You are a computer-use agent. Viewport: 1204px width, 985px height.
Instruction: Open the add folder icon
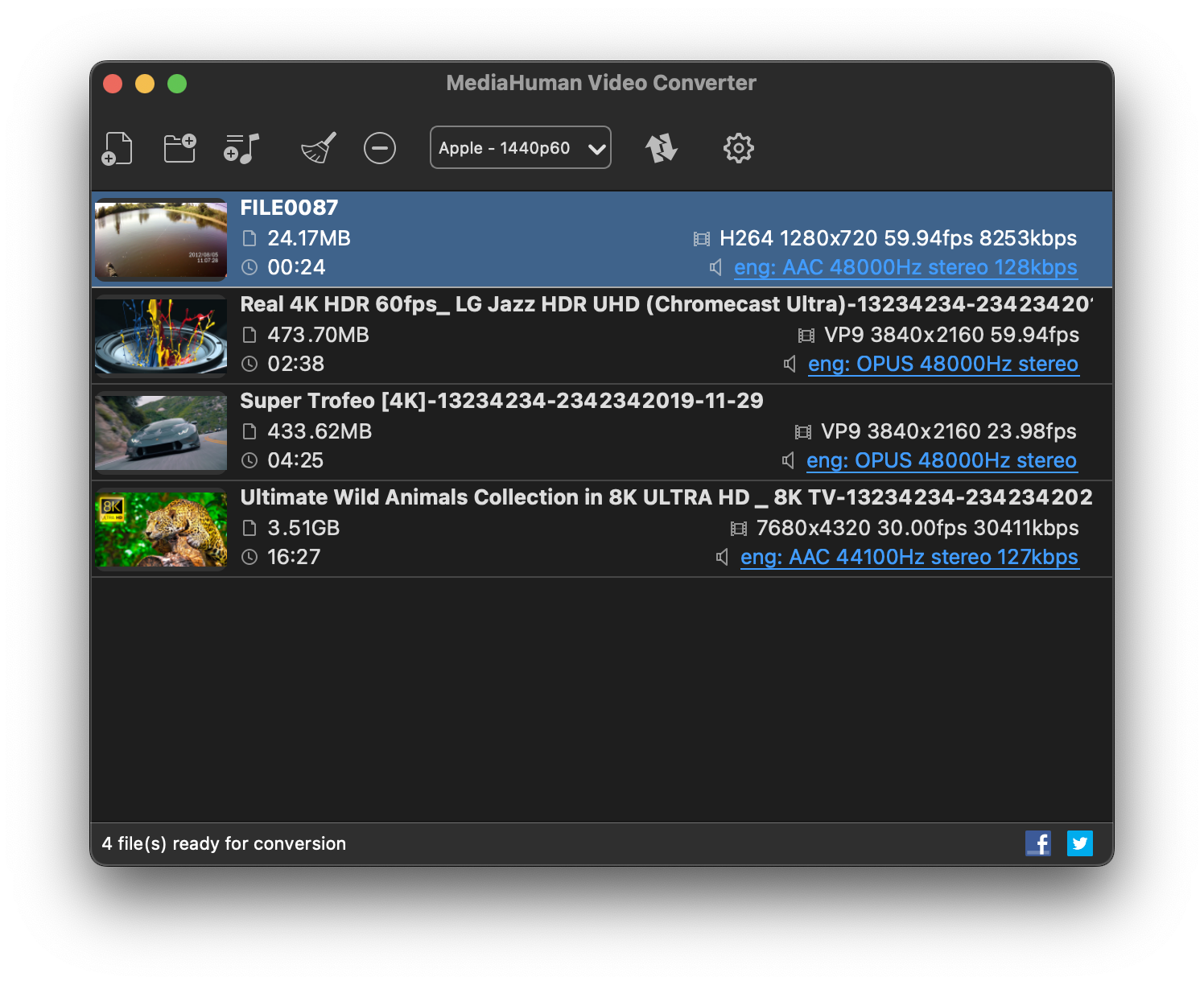pos(179,147)
